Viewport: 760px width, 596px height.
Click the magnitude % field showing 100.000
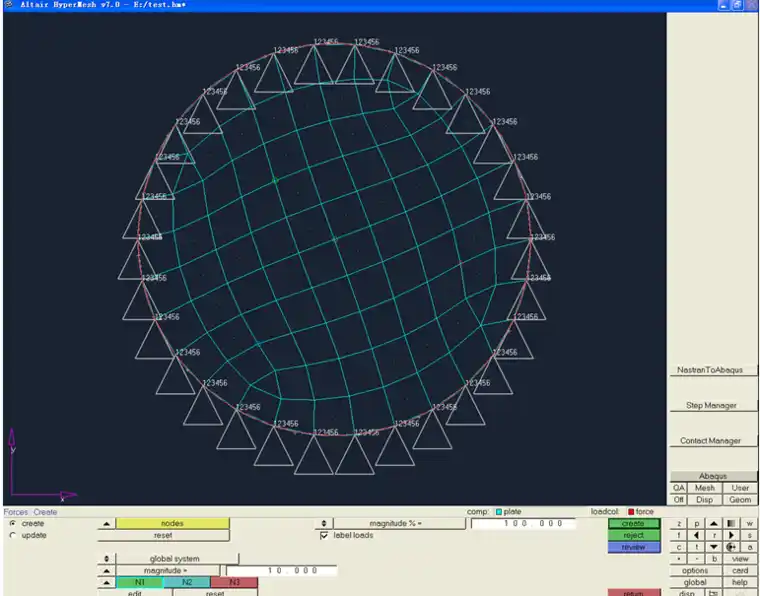pos(523,523)
